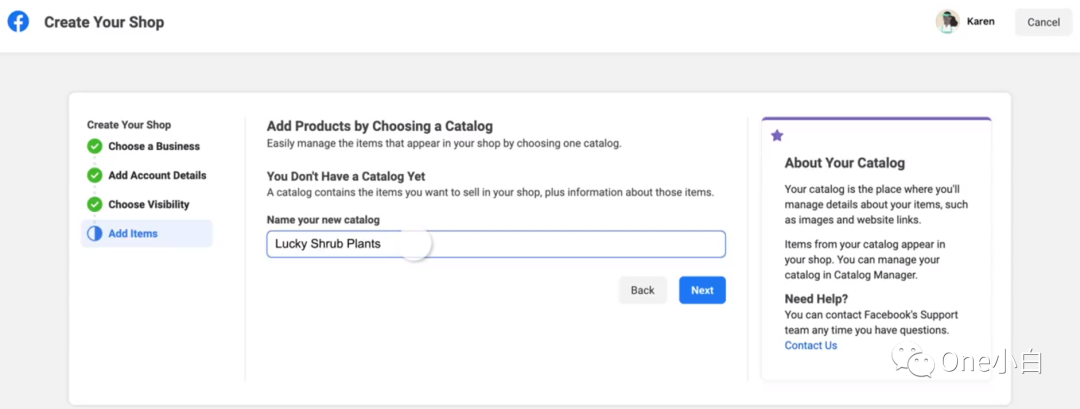Click the Facebook logo icon
Image resolution: width=1080 pixels, height=409 pixels.
point(19,21)
